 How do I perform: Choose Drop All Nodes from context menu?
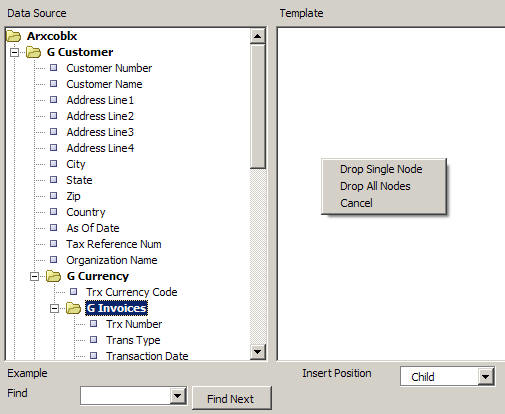(375, 186)
